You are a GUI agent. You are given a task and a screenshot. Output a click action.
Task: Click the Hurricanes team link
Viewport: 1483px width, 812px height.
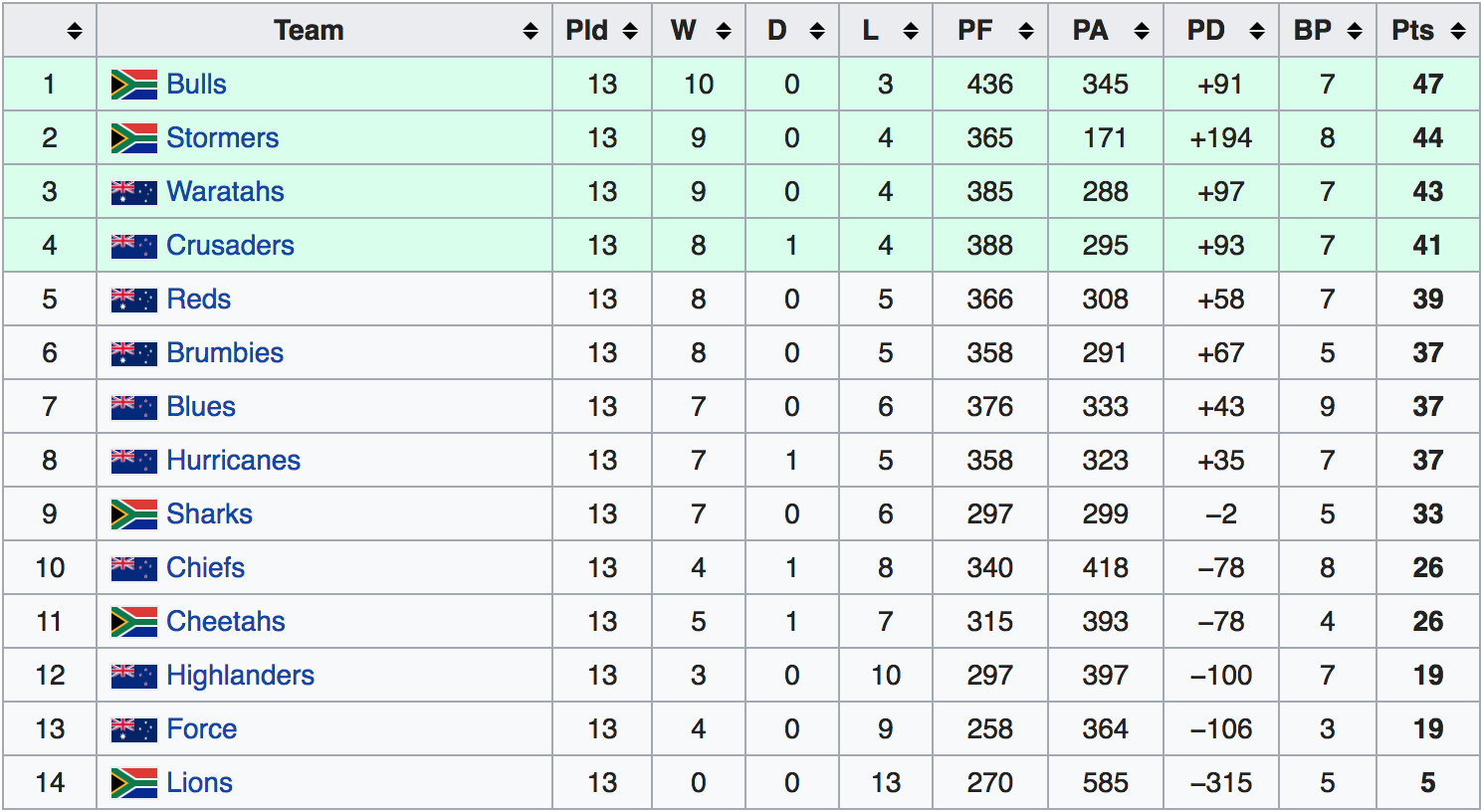point(233,461)
